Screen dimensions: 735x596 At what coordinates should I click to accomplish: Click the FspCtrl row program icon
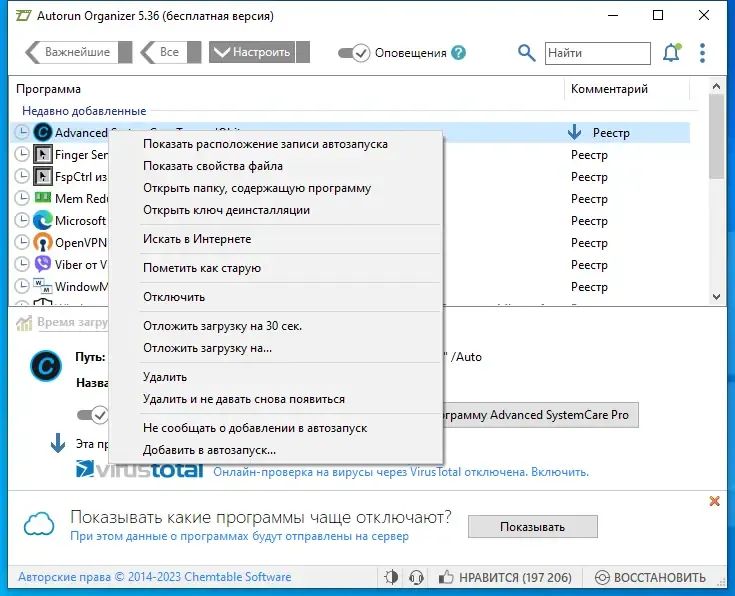[x=43, y=176]
